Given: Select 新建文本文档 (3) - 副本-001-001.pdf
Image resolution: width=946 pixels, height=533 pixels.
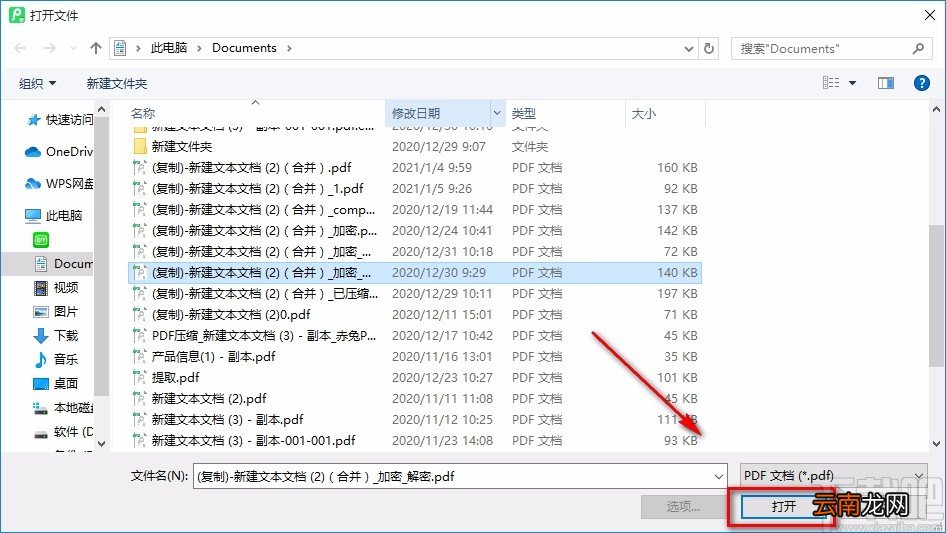Looking at the screenshot, I should coord(415,441).
